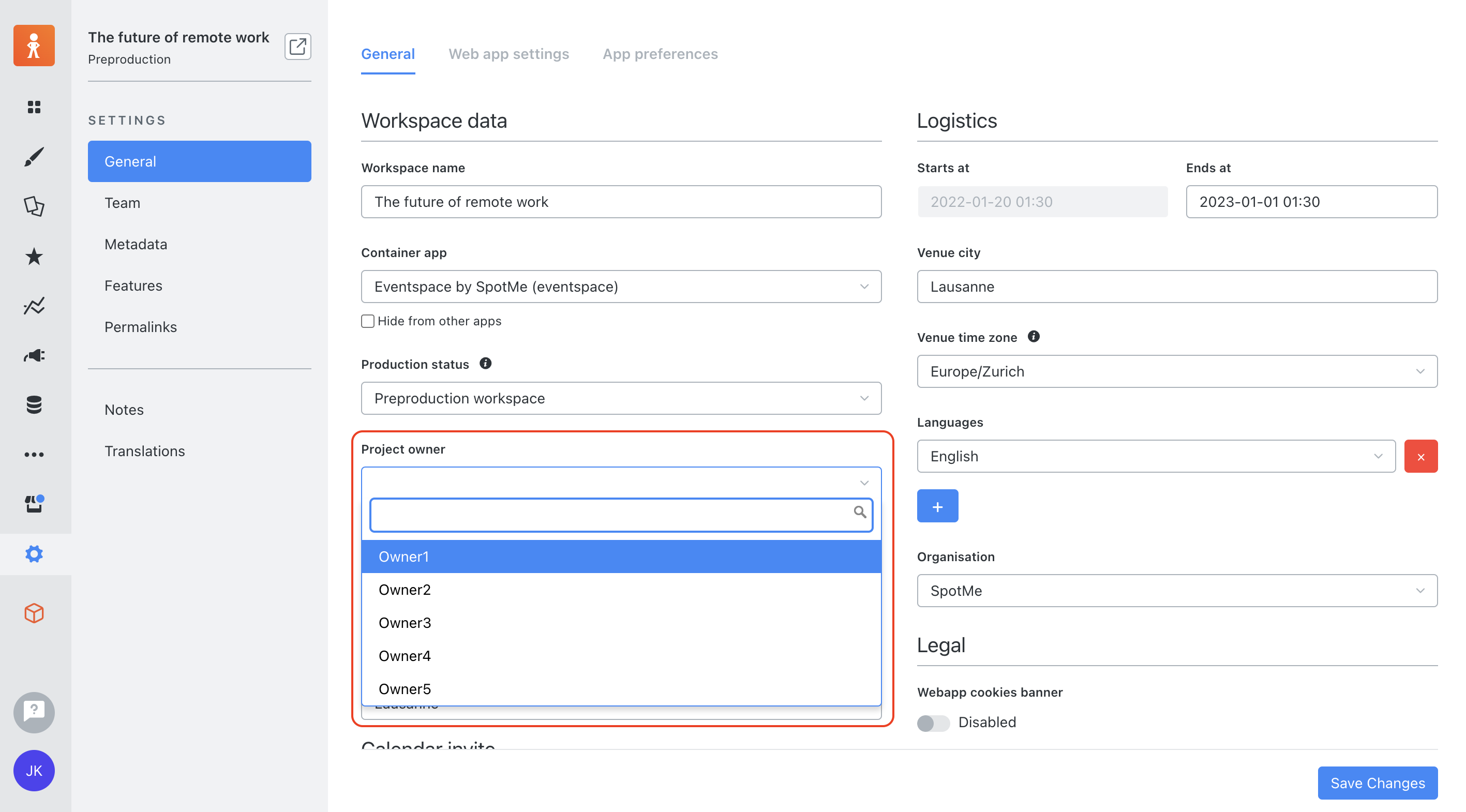Click Save Changes button
This screenshot has height=812, width=1466.
tap(1378, 784)
